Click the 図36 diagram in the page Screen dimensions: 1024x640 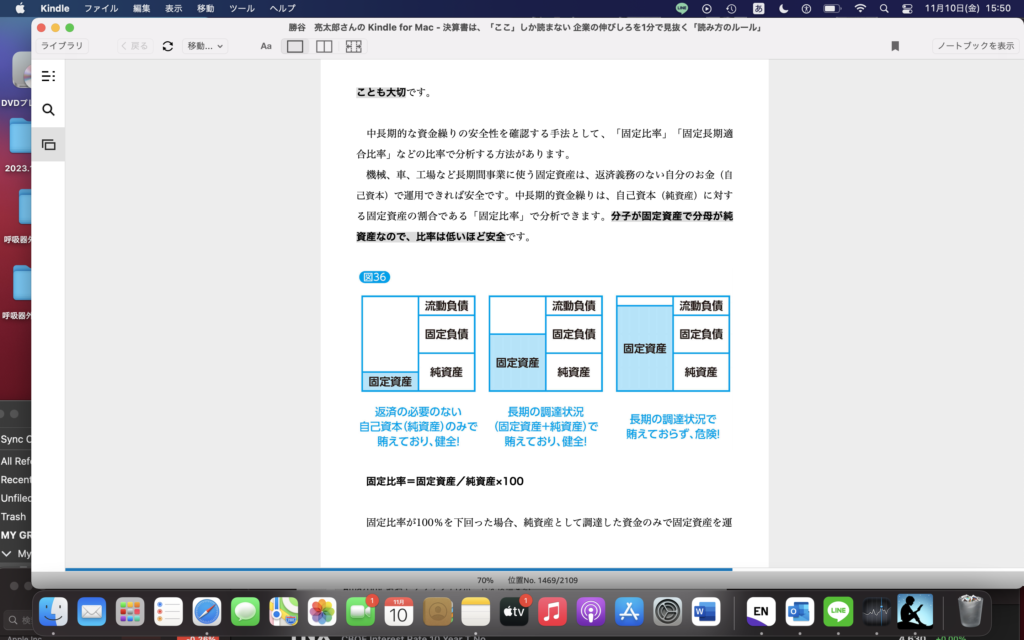pos(545,343)
